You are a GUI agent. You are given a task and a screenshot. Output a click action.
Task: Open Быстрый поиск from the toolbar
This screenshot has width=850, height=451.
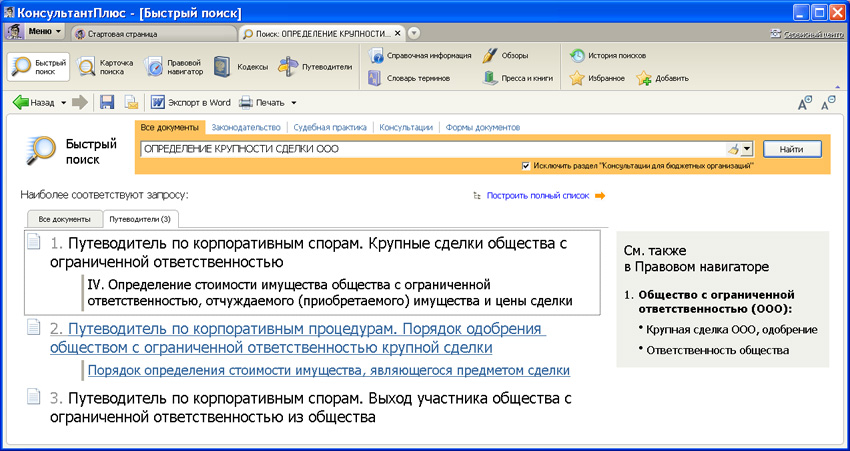point(39,67)
